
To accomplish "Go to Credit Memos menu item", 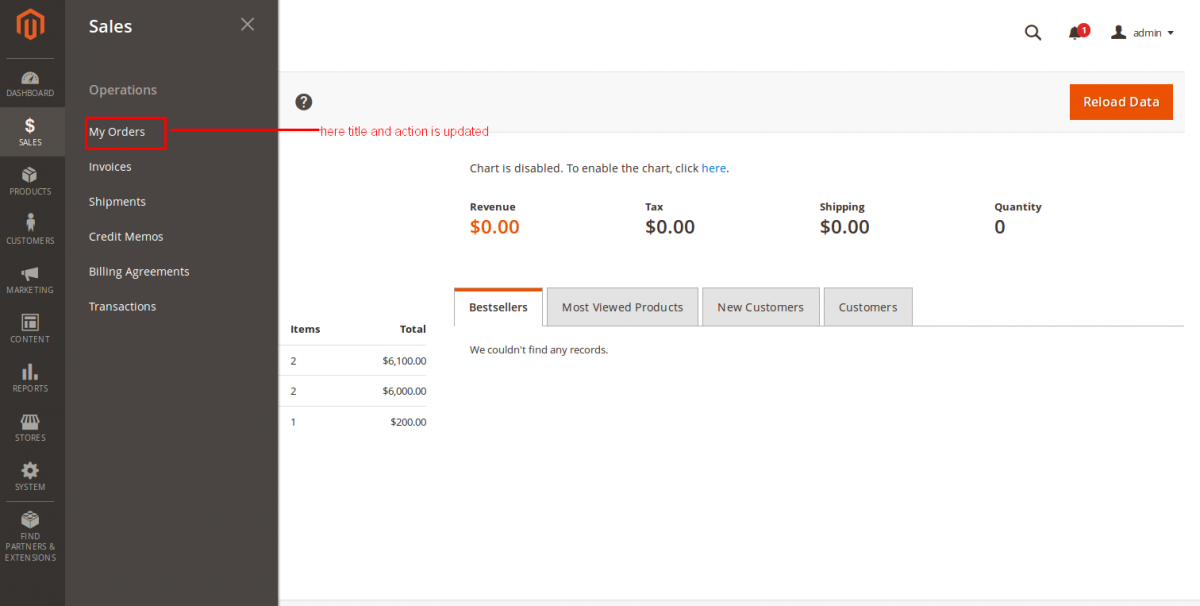I will (126, 237).
